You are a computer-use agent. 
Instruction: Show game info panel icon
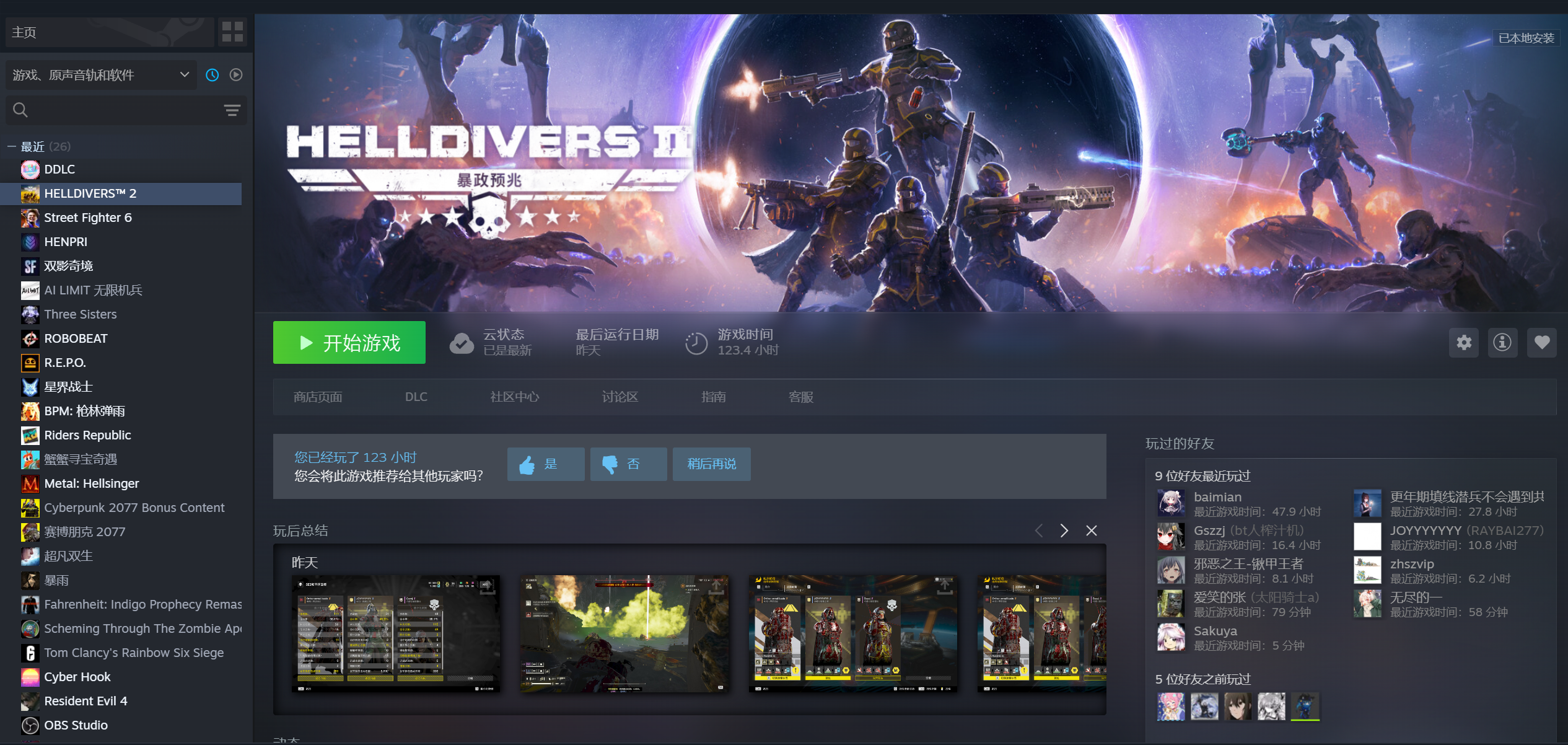(x=1502, y=343)
